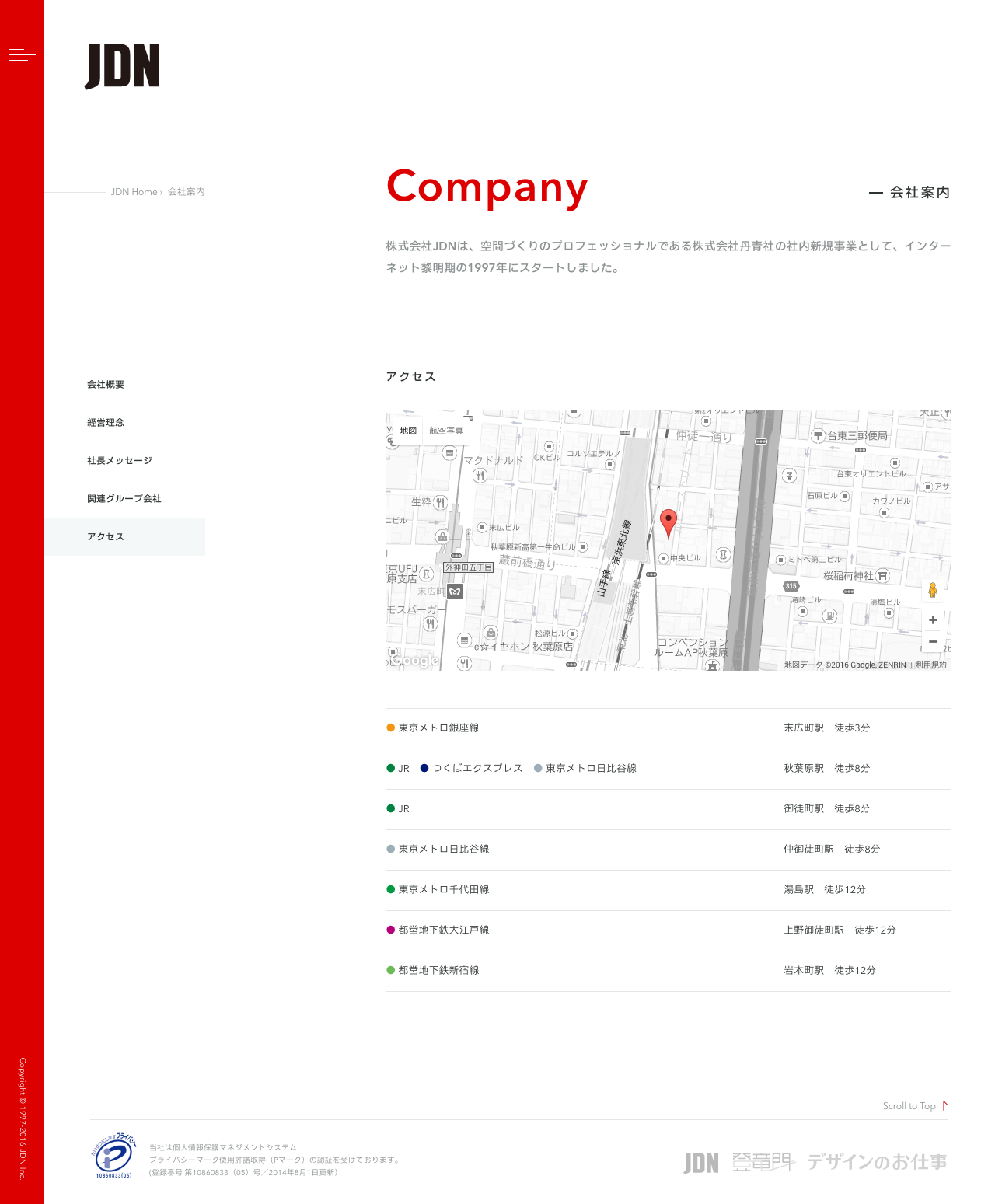The height and width of the screenshot is (1204, 995).
Task: Click 利用規約 link on the map
Action: (x=930, y=665)
